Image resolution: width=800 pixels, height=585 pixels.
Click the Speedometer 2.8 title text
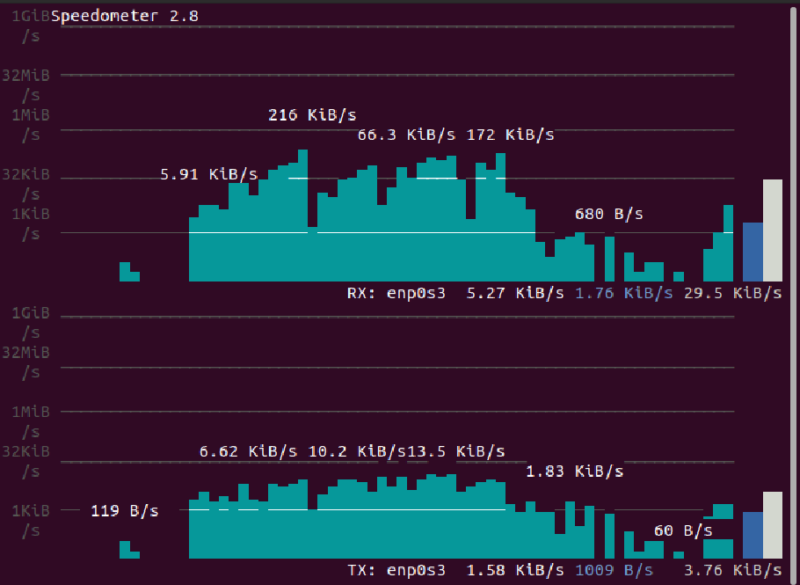[125, 16]
